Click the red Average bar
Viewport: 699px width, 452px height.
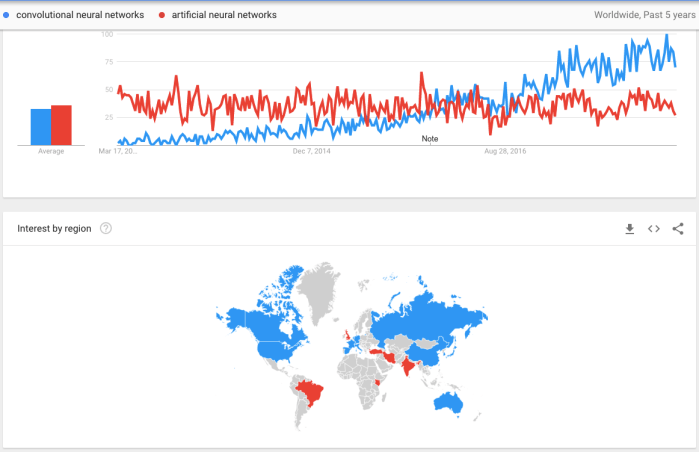pos(61,125)
